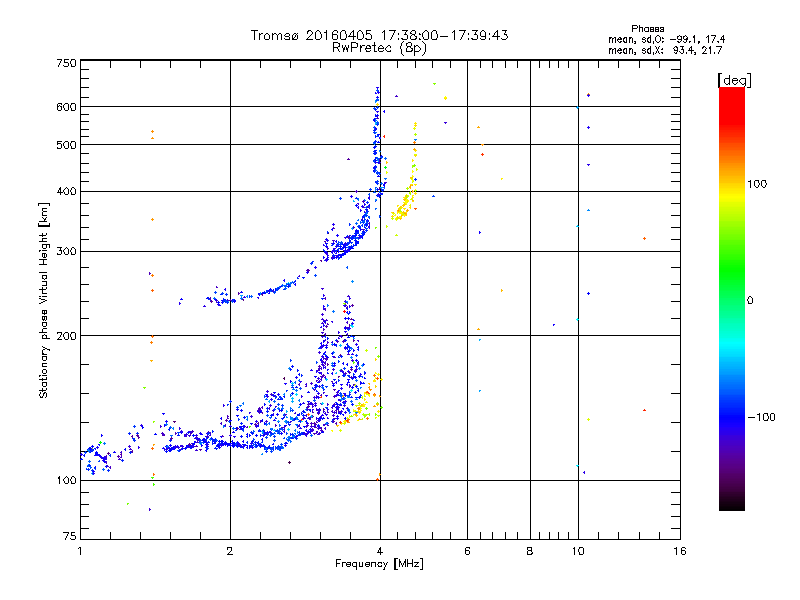Click the y-axis tick label '75'

70,536
